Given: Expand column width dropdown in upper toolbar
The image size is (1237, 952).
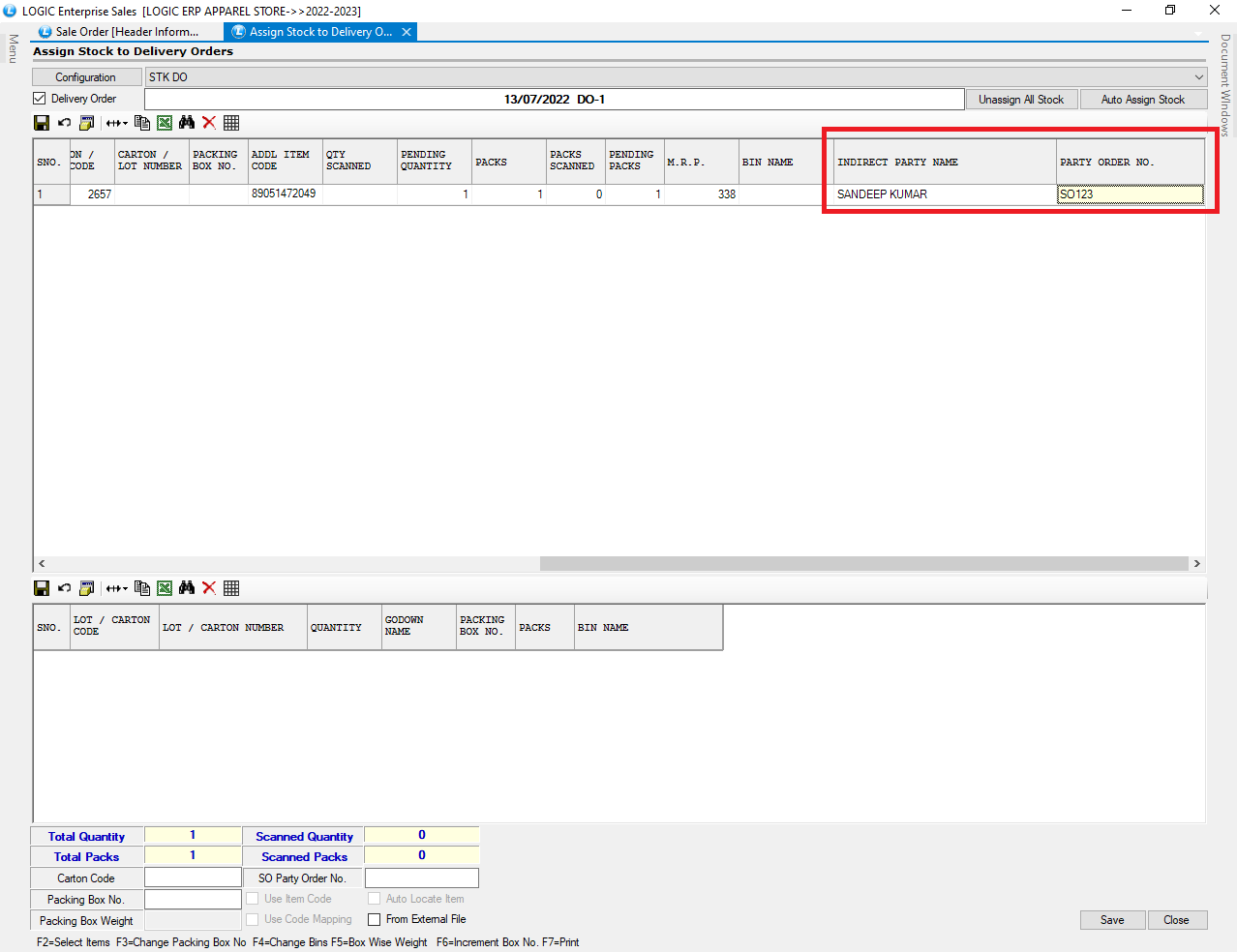Looking at the screenshot, I should pos(117,123).
